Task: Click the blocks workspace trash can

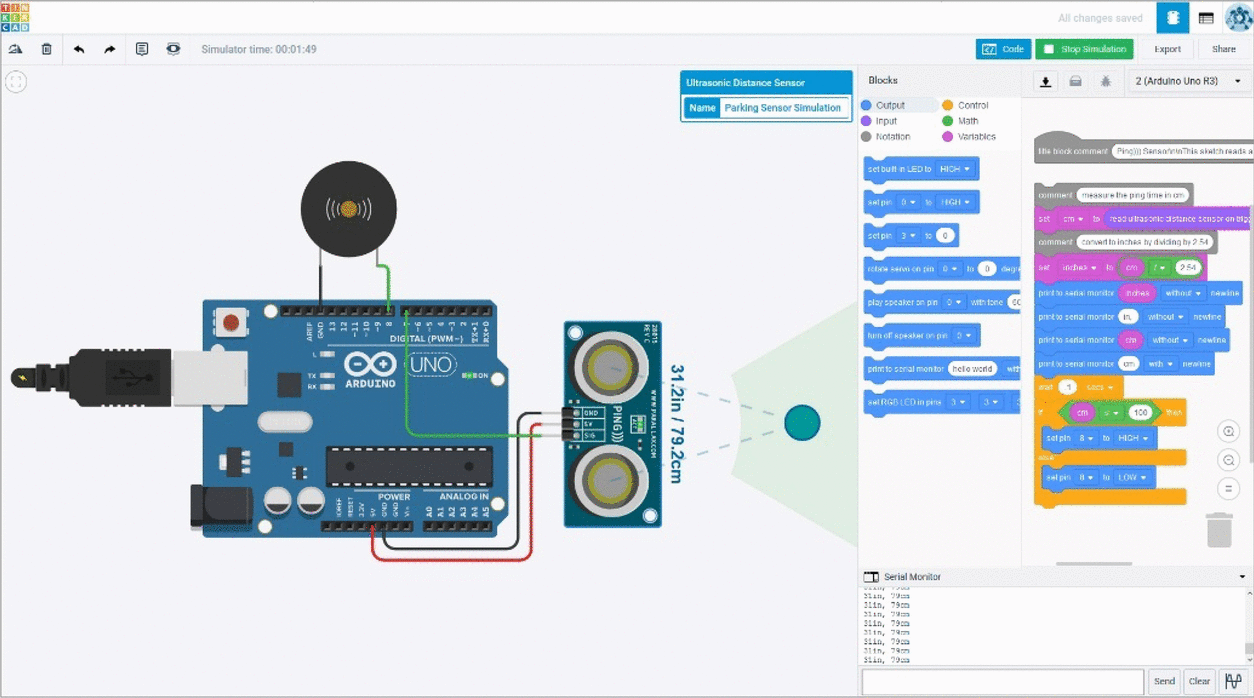Action: click(x=1219, y=529)
